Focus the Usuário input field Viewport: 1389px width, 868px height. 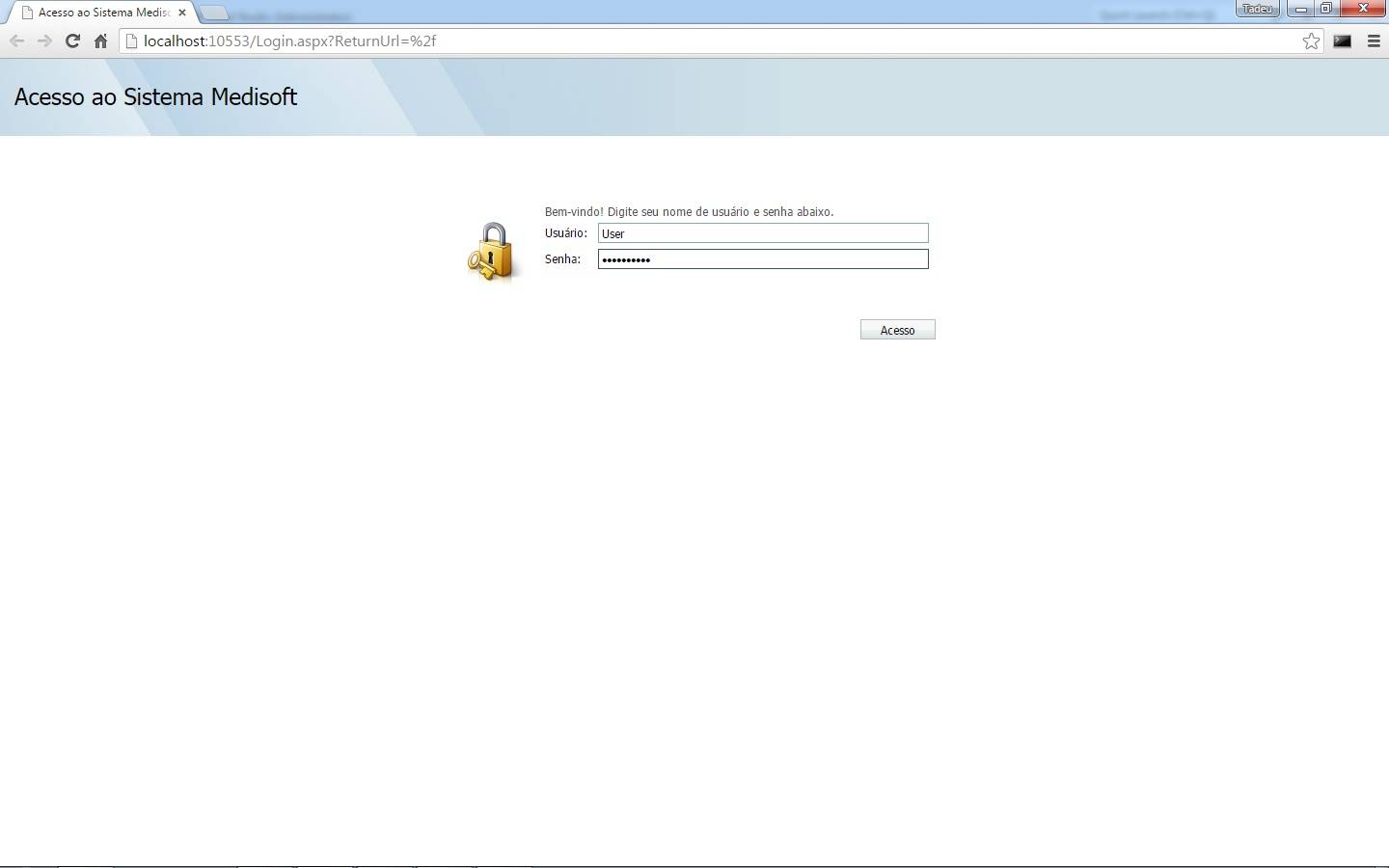tap(763, 233)
